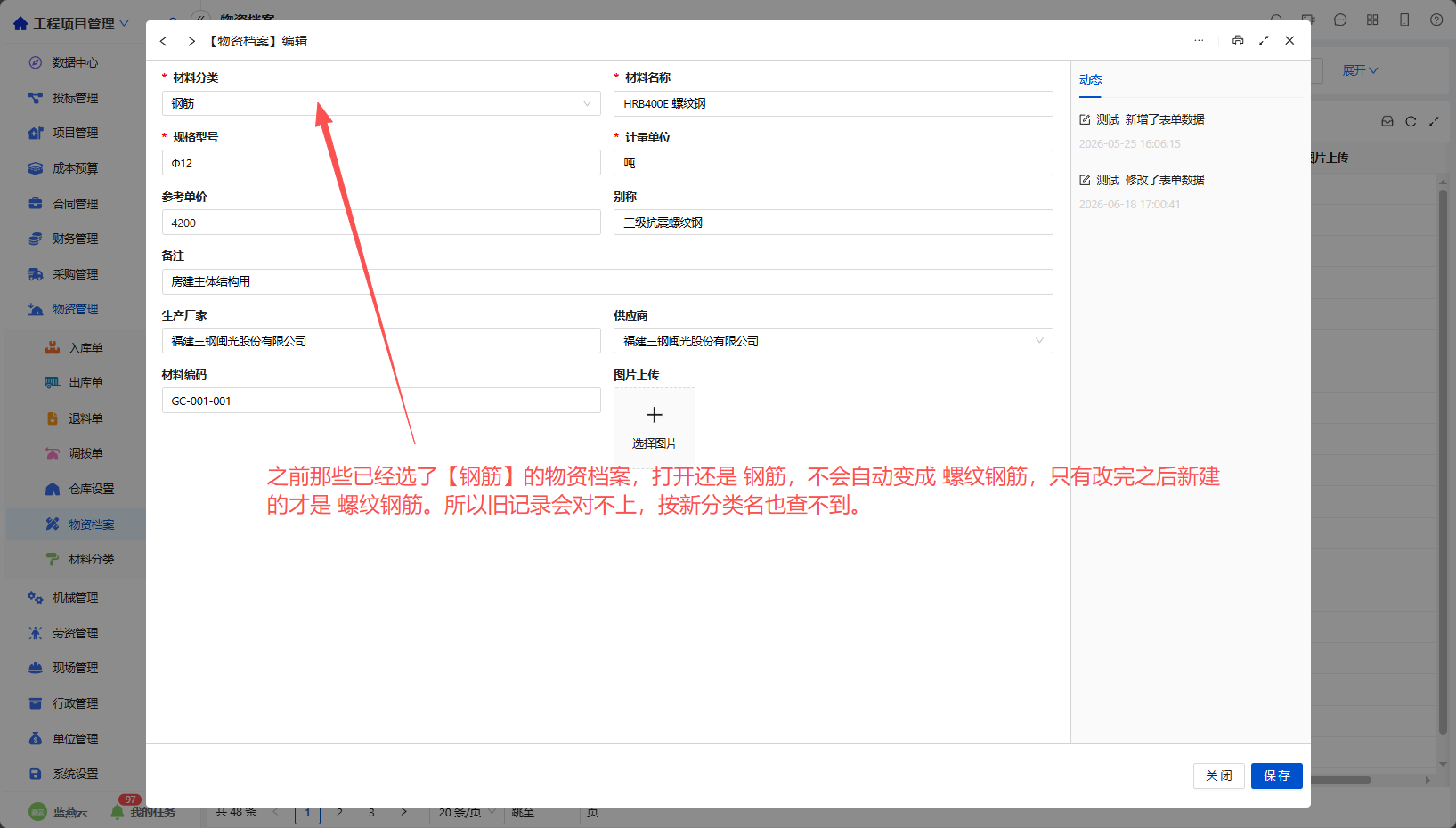Open 项目管理 in the sidebar
1456x828 pixels.
73,133
